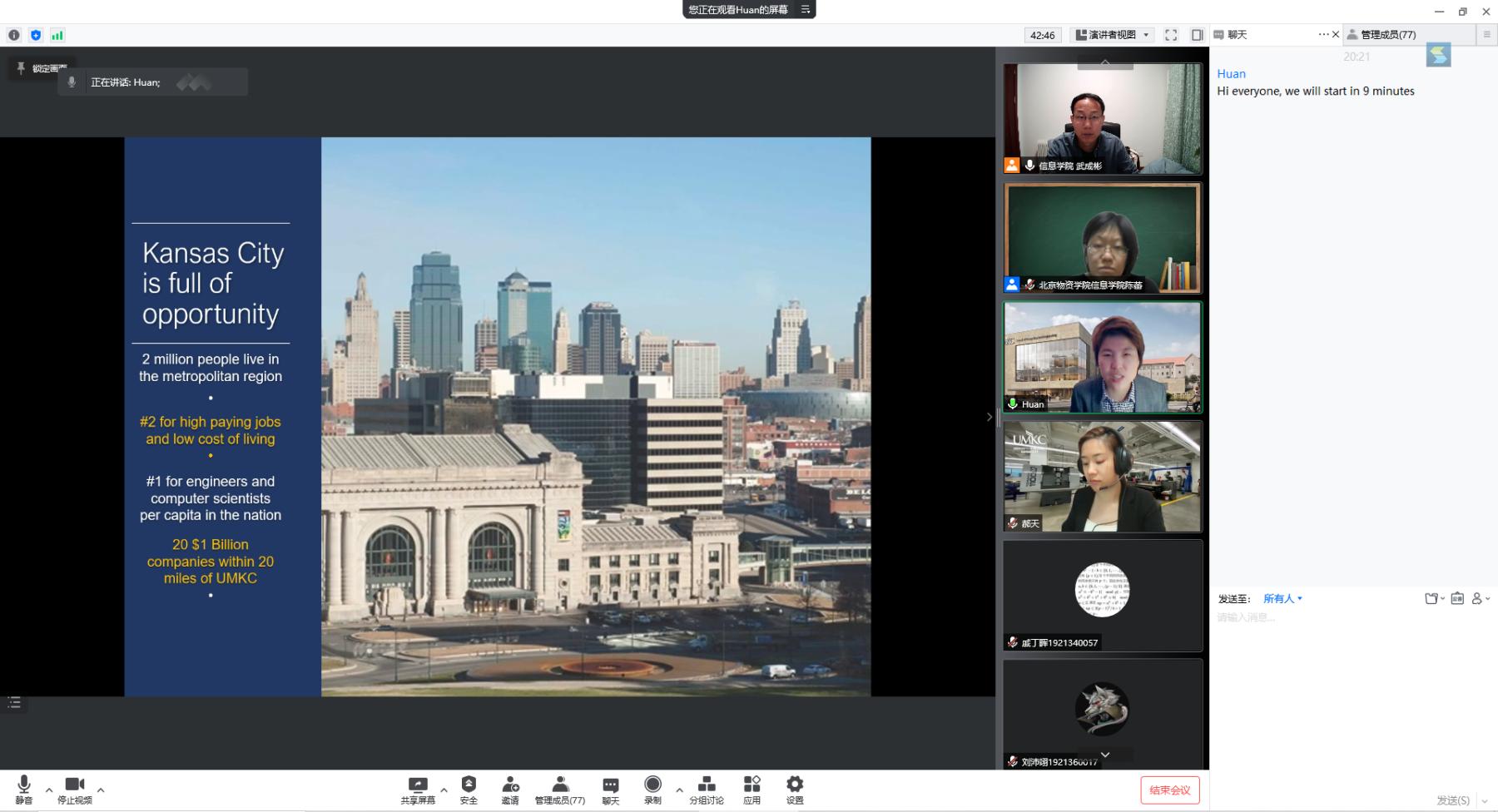Image resolution: width=1498 pixels, height=812 pixels.
Task: Open the 共享屏幕 share screen tool
Action: 418,790
